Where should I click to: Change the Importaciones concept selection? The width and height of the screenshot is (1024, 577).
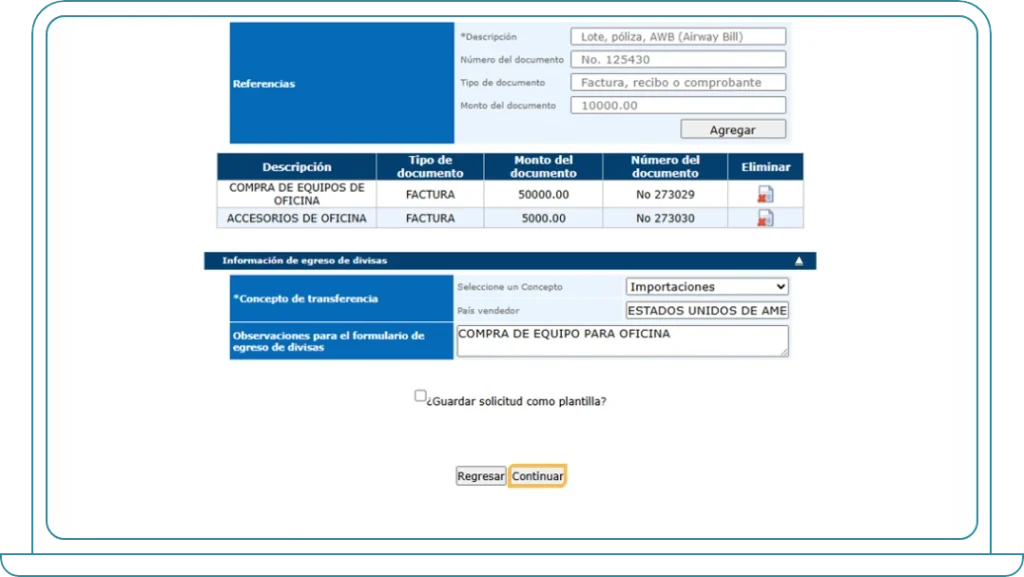click(707, 286)
